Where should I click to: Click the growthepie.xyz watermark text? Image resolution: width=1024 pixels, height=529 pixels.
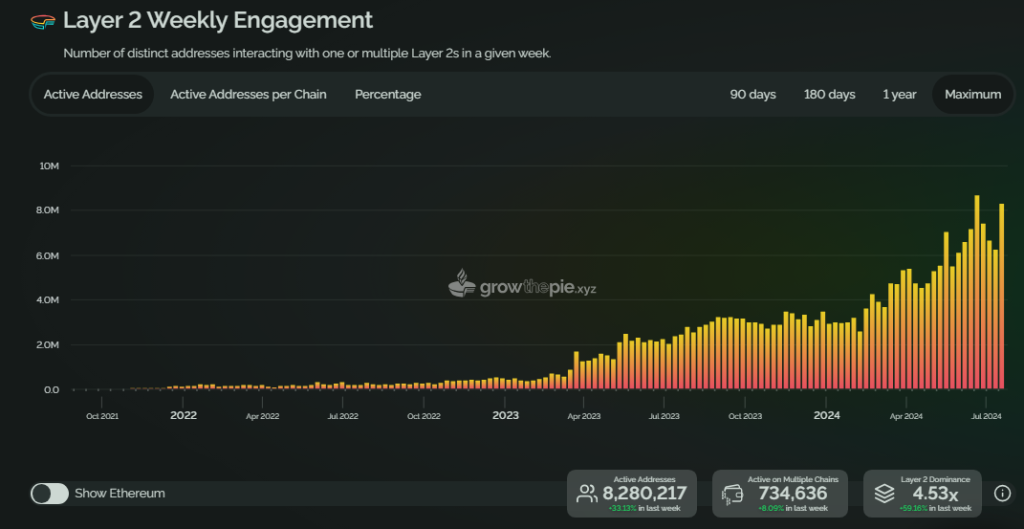538,288
